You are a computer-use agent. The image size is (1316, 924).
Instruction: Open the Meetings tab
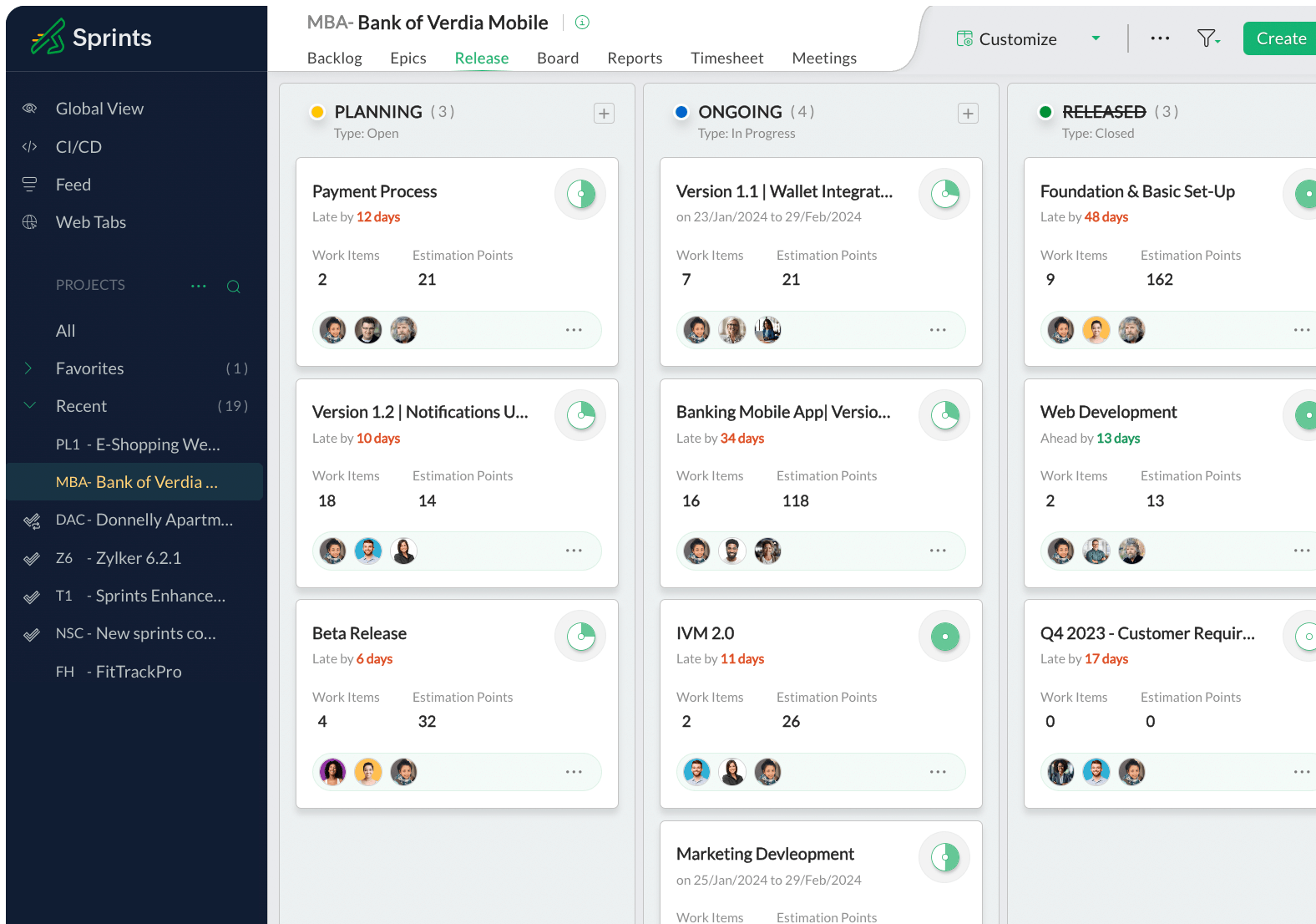pos(824,58)
